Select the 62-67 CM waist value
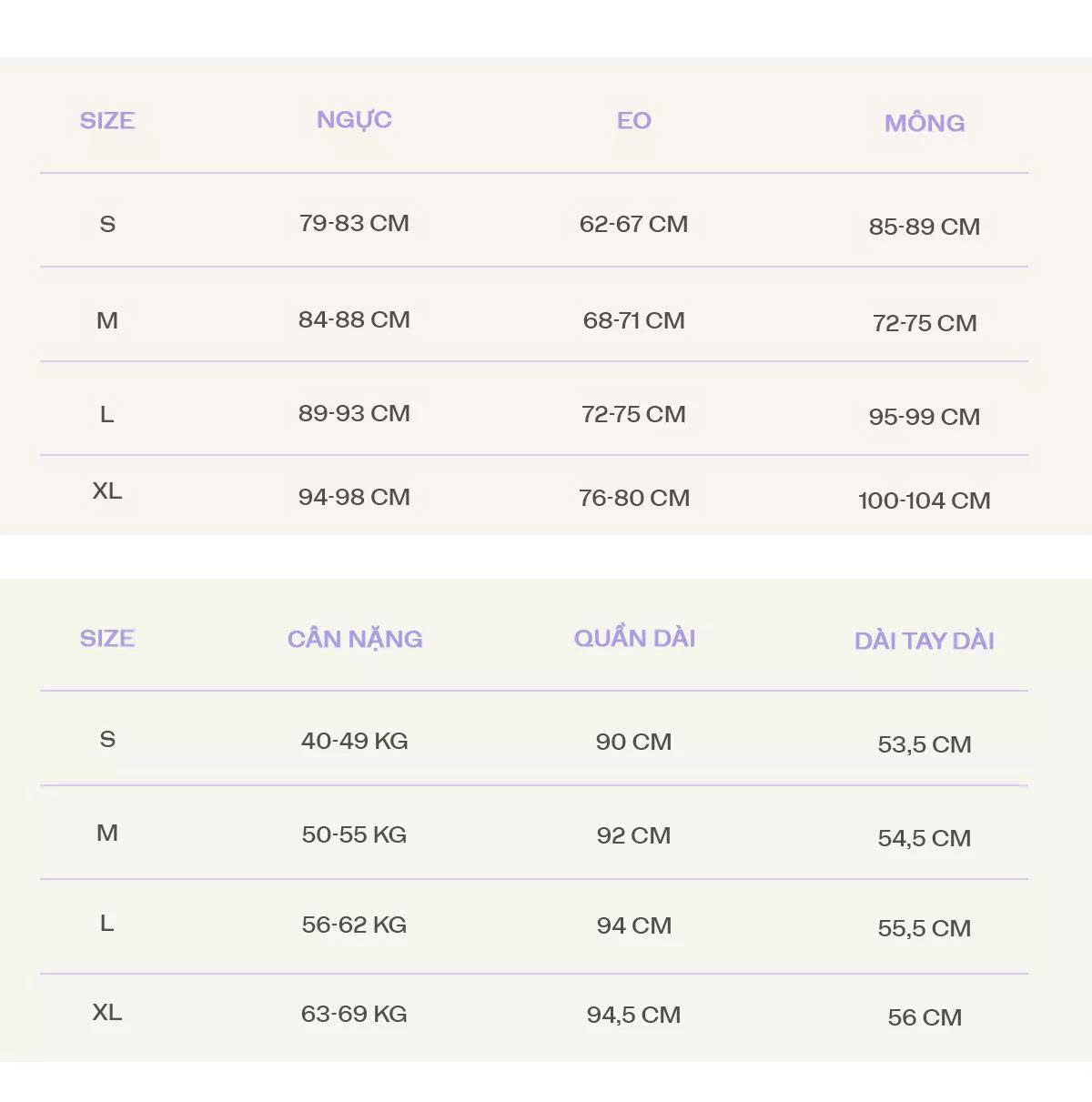The height and width of the screenshot is (1102, 1092). point(633,225)
